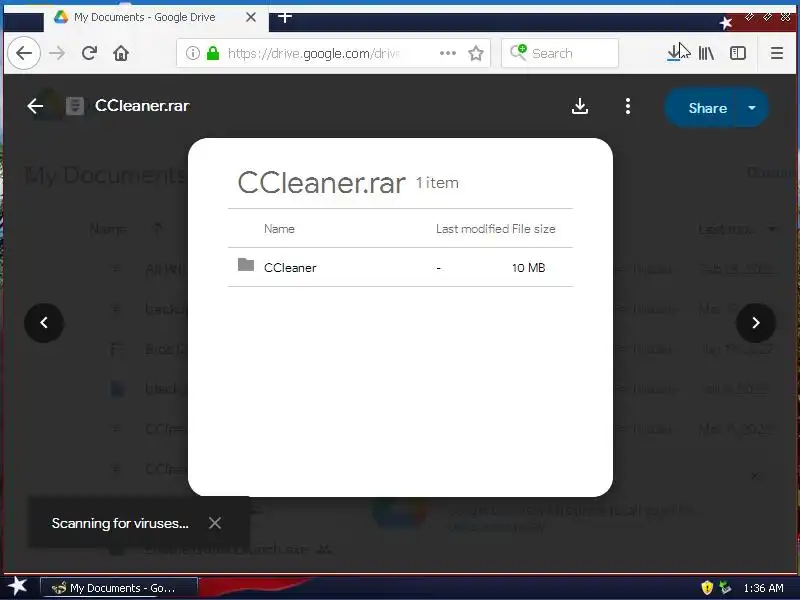Go to previous file with left chevron
Viewport: 800px width, 600px height.
[44, 322]
